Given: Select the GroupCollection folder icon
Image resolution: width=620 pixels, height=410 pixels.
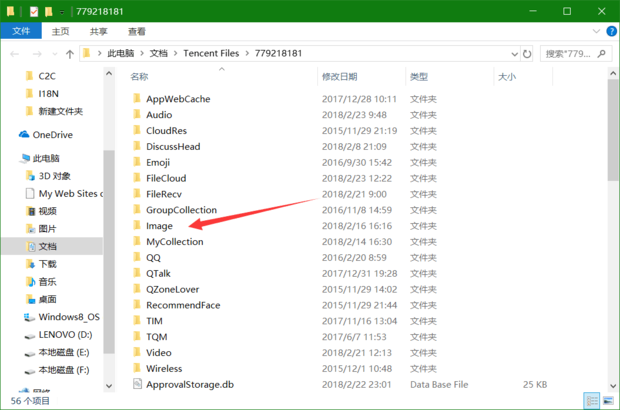Looking at the screenshot, I should [x=137, y=209].
